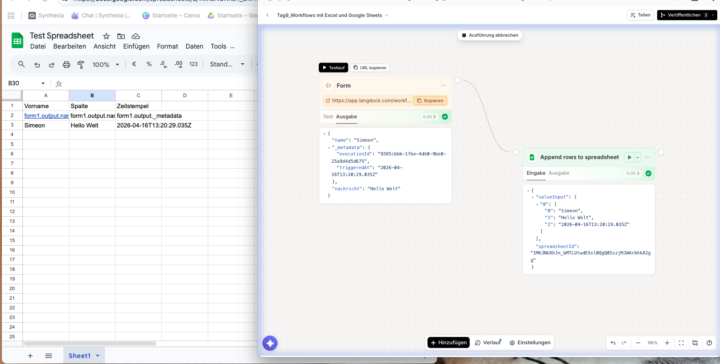Format cell as Euro currency
720x364 pixels.
(134, 64)
